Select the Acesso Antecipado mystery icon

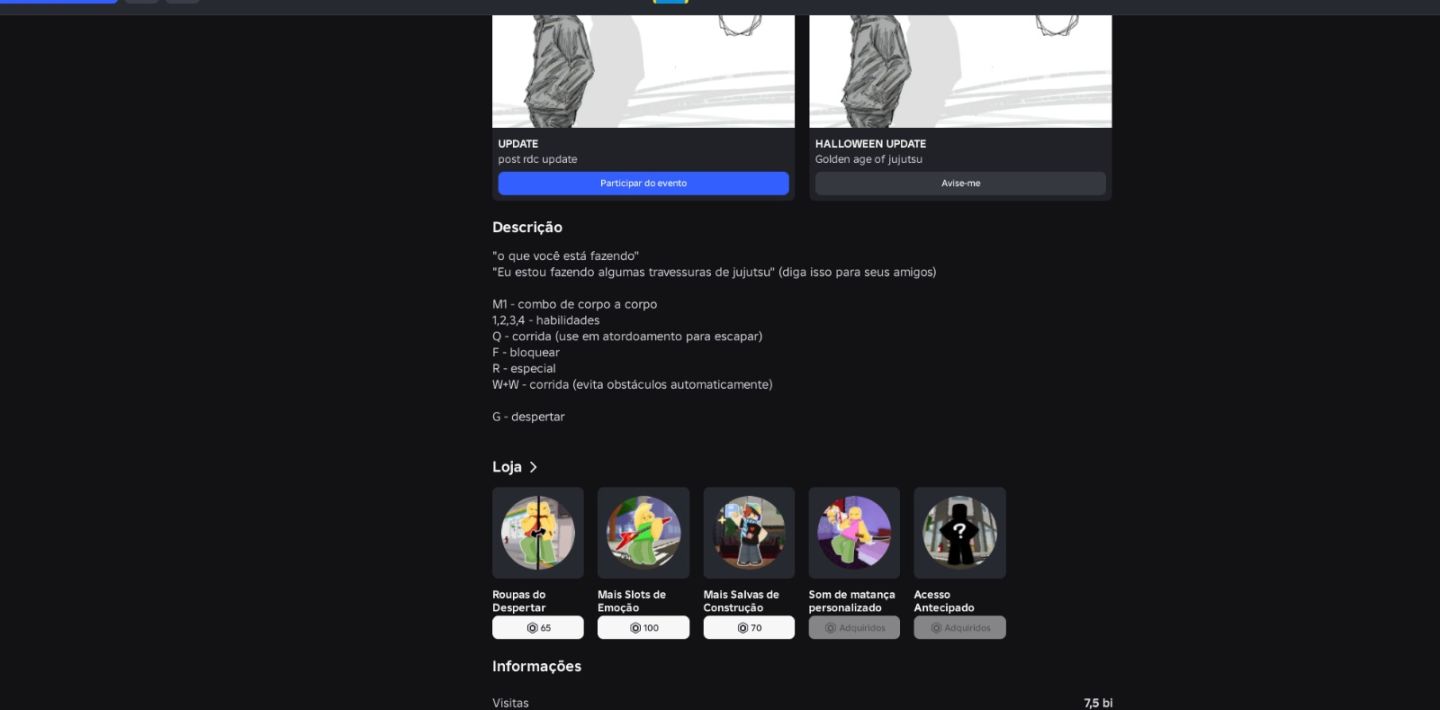(x=960, y=533)
